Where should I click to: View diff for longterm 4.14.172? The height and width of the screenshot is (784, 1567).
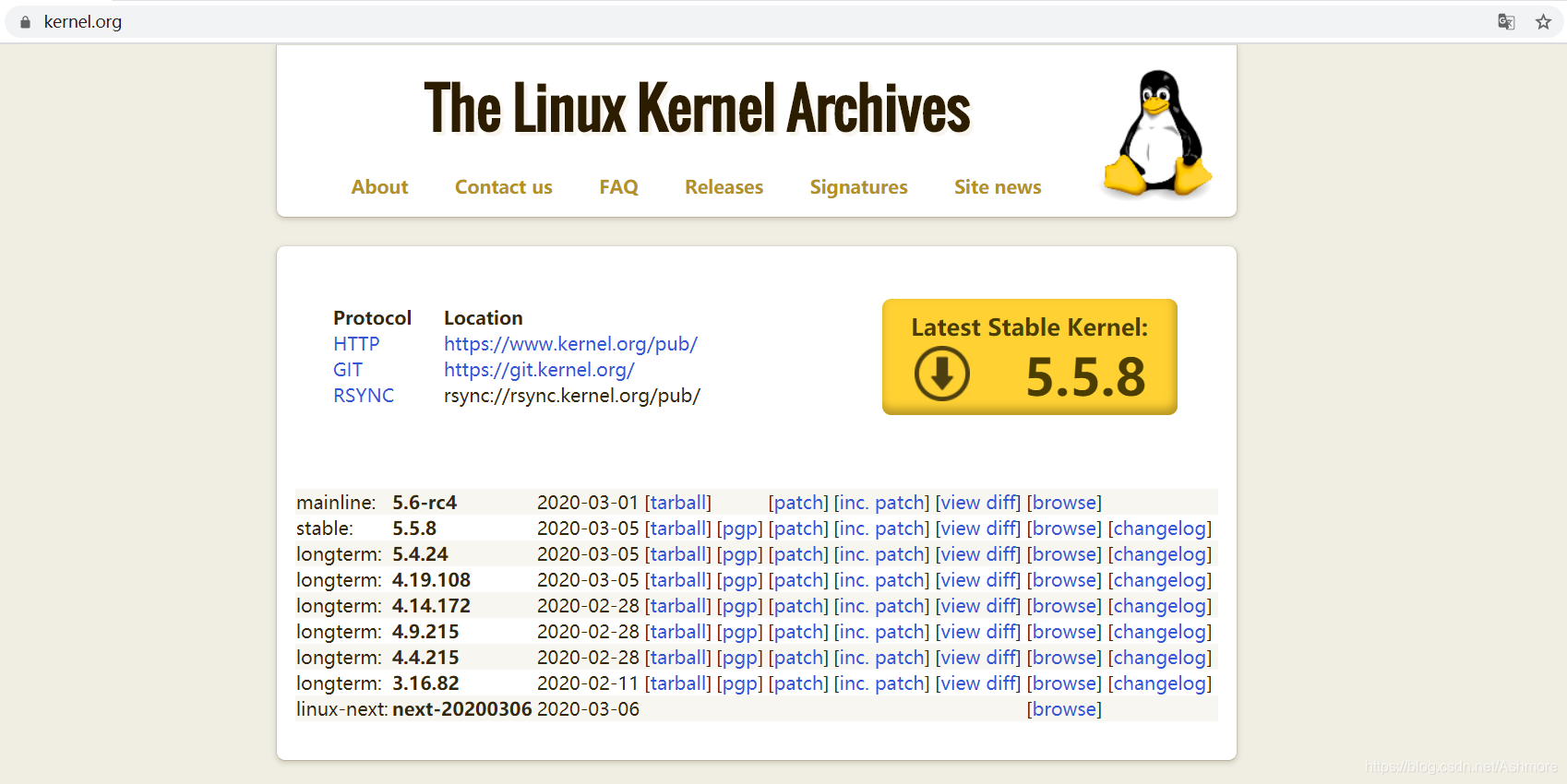tap(978, 606)
